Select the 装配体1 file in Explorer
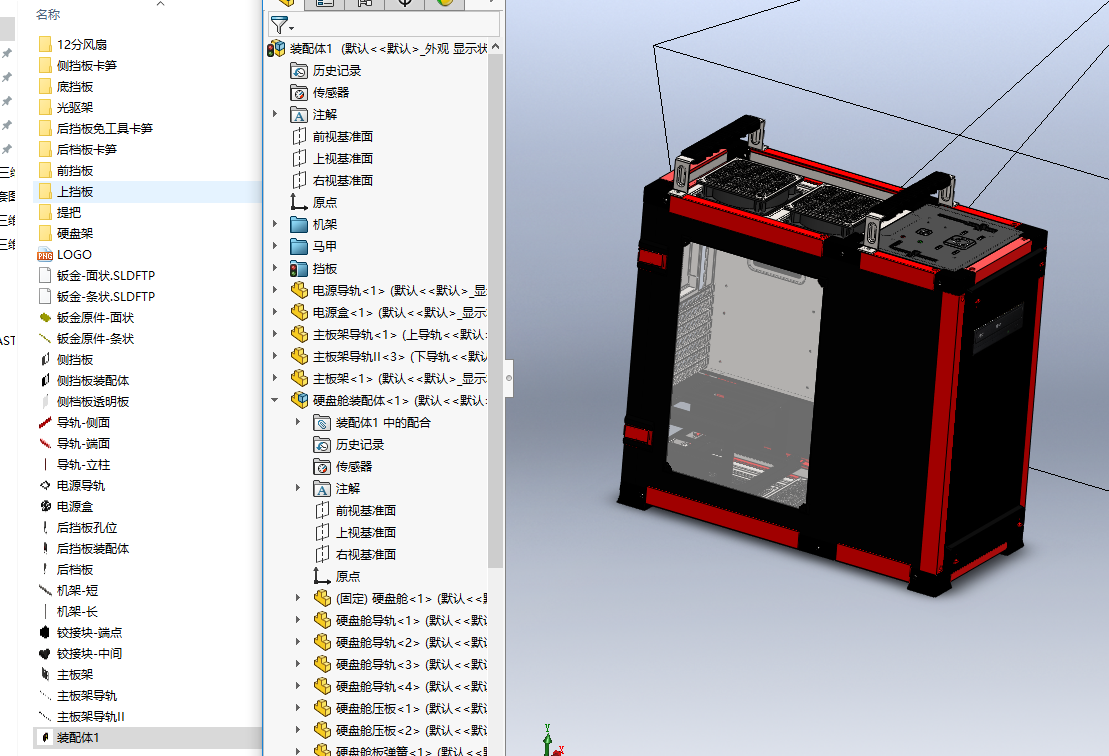The width and height of the screenshot is (1109, 756). point(78,738)
